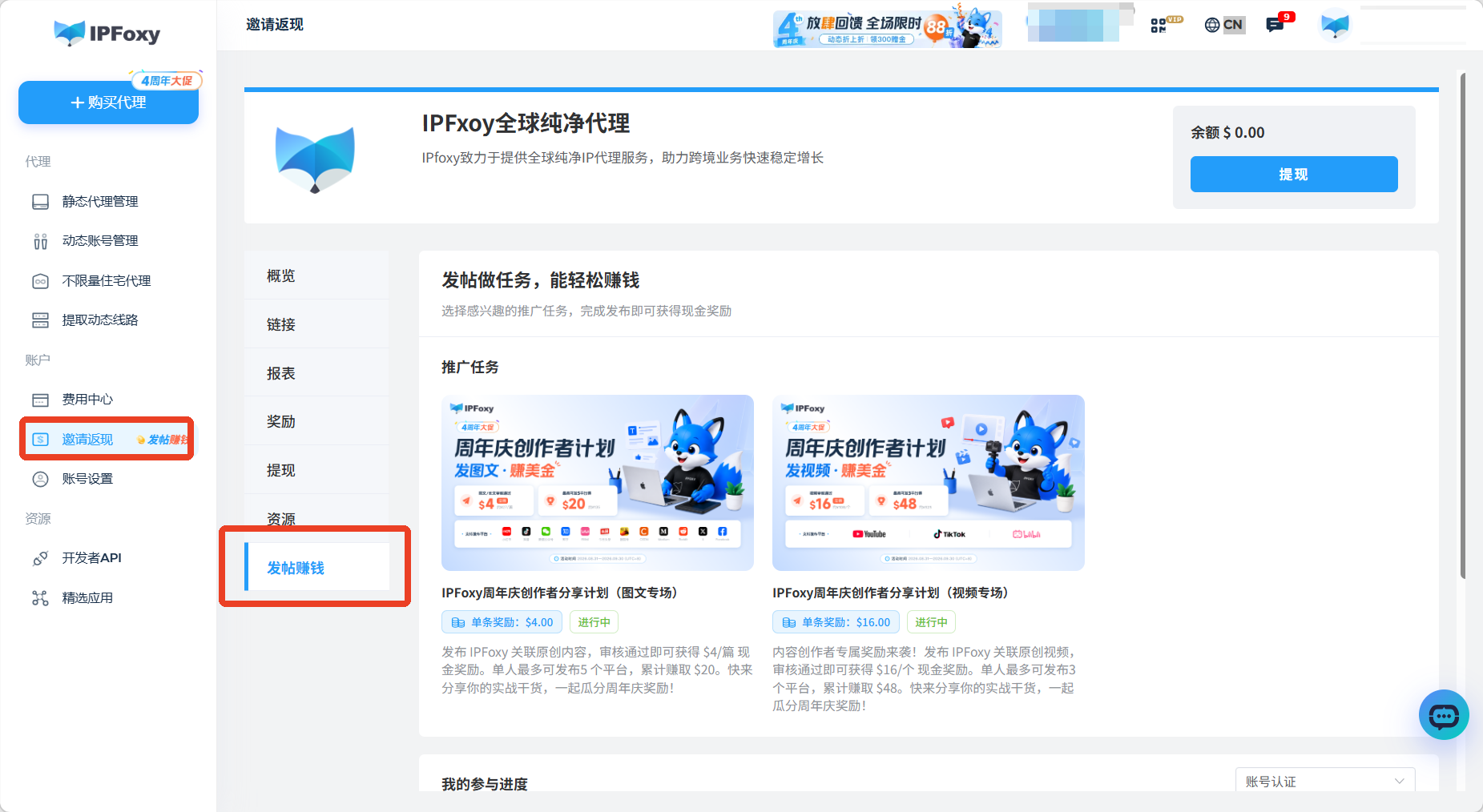Viewport: 1483px width, 812px height.
Task: Open the 精选应用 icon
Action: [x=40, y=598]
